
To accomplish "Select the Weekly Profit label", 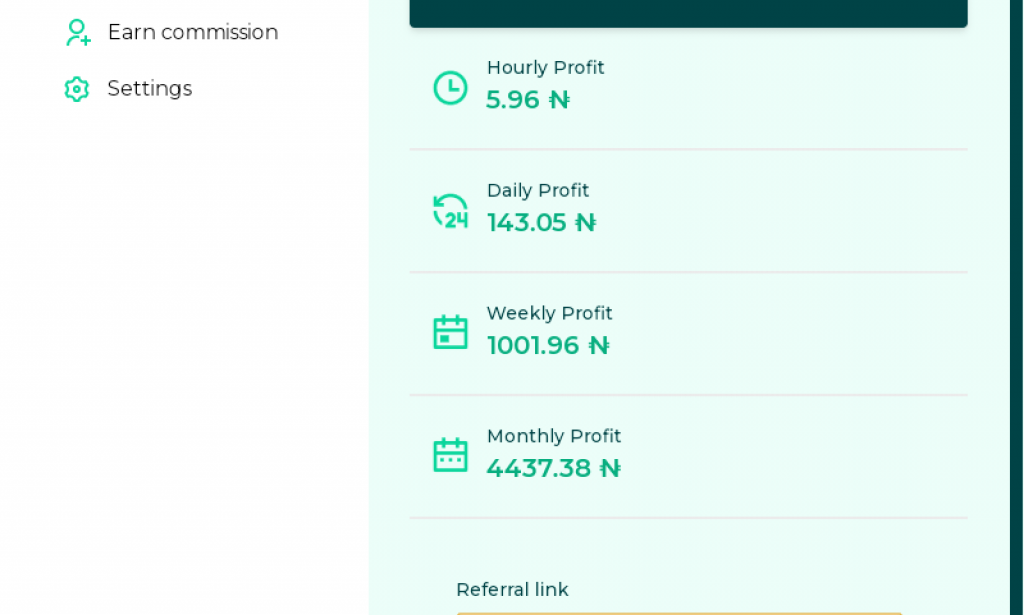I will point(549,314).
